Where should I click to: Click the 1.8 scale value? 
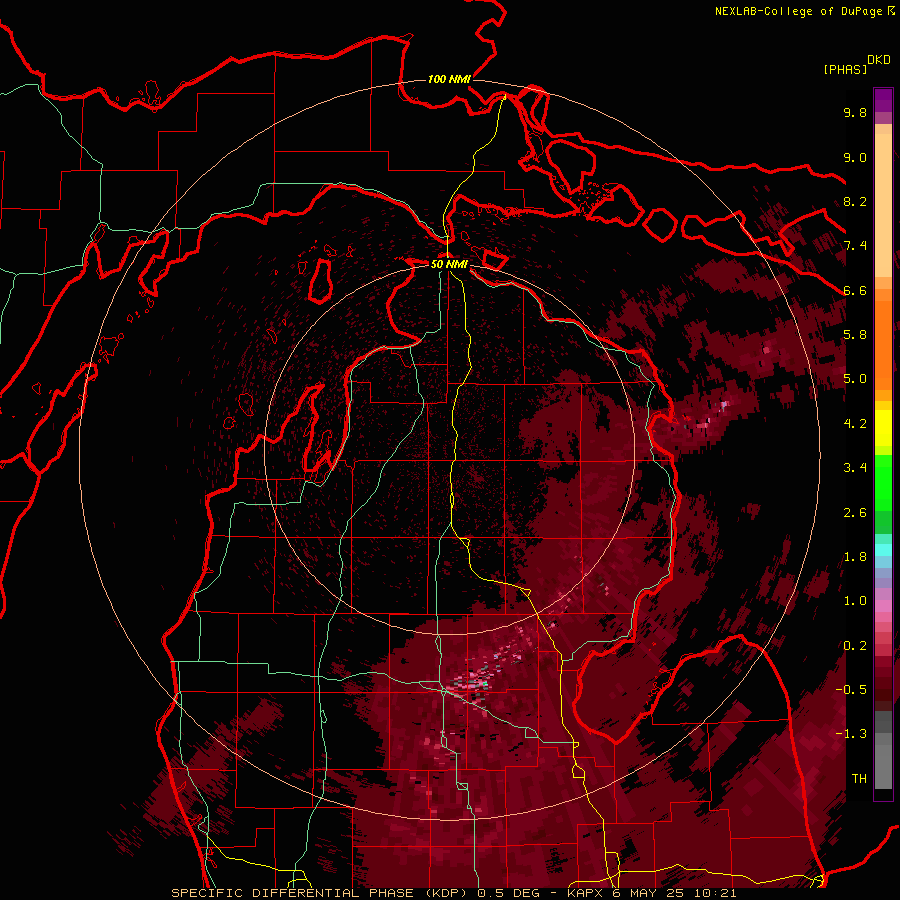click(x=855, y=557)
